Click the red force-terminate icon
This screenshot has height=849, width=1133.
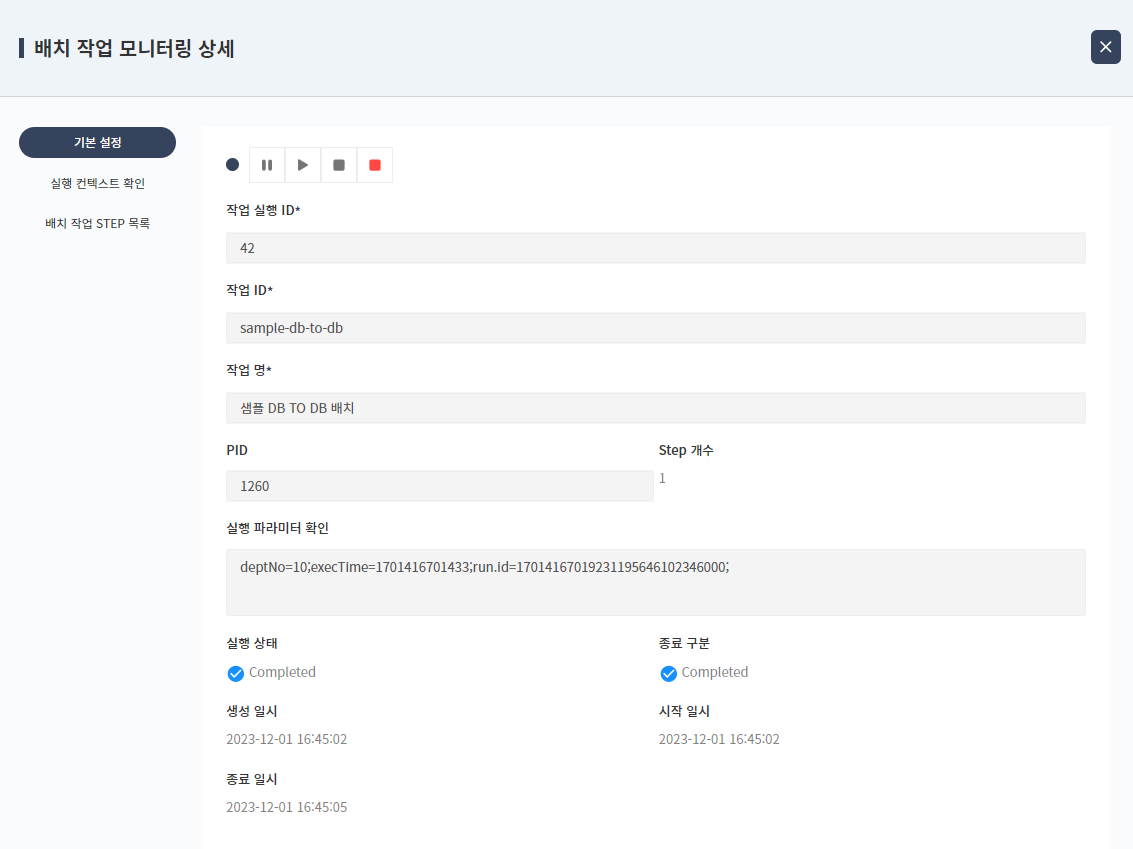[x=374, y=164]
